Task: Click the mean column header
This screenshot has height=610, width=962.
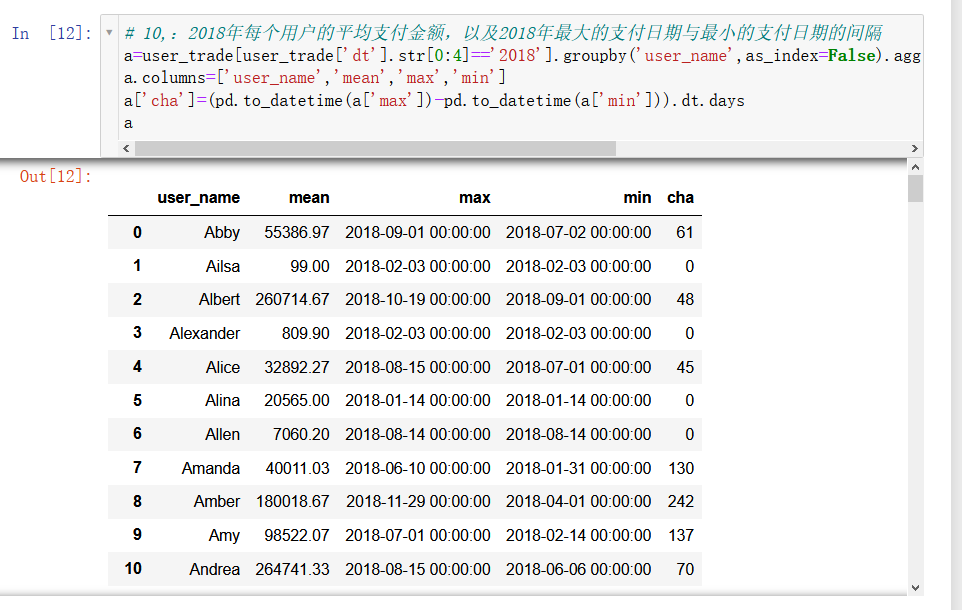Action: 309,198
